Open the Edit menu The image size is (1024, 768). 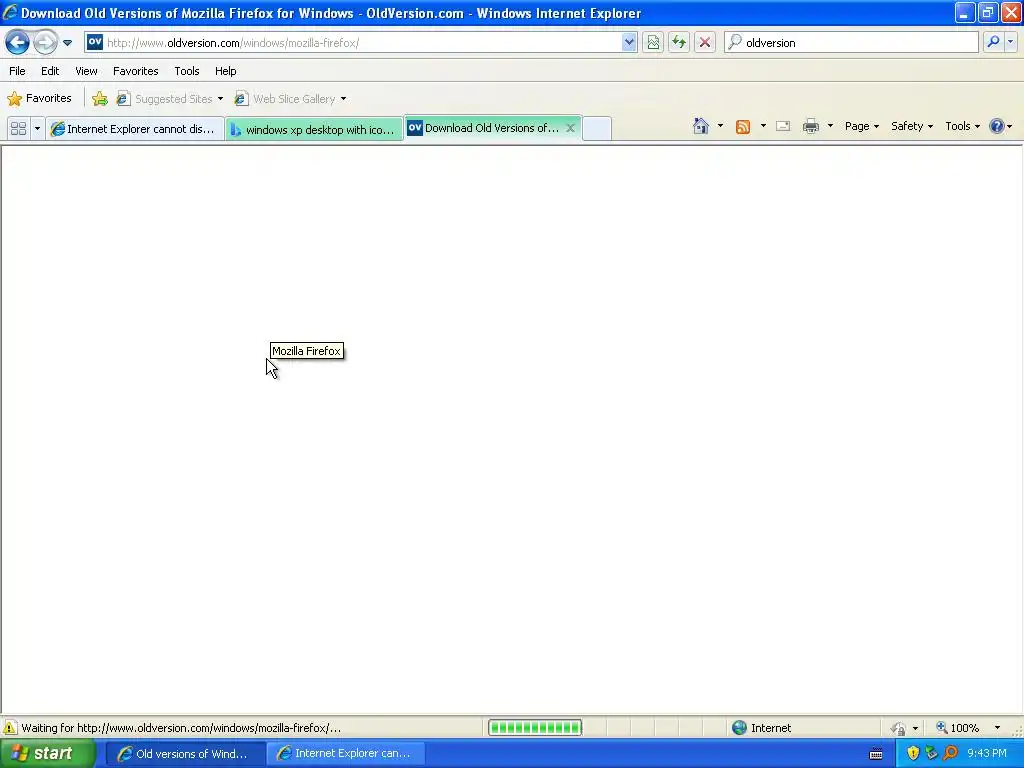(50, 71)
